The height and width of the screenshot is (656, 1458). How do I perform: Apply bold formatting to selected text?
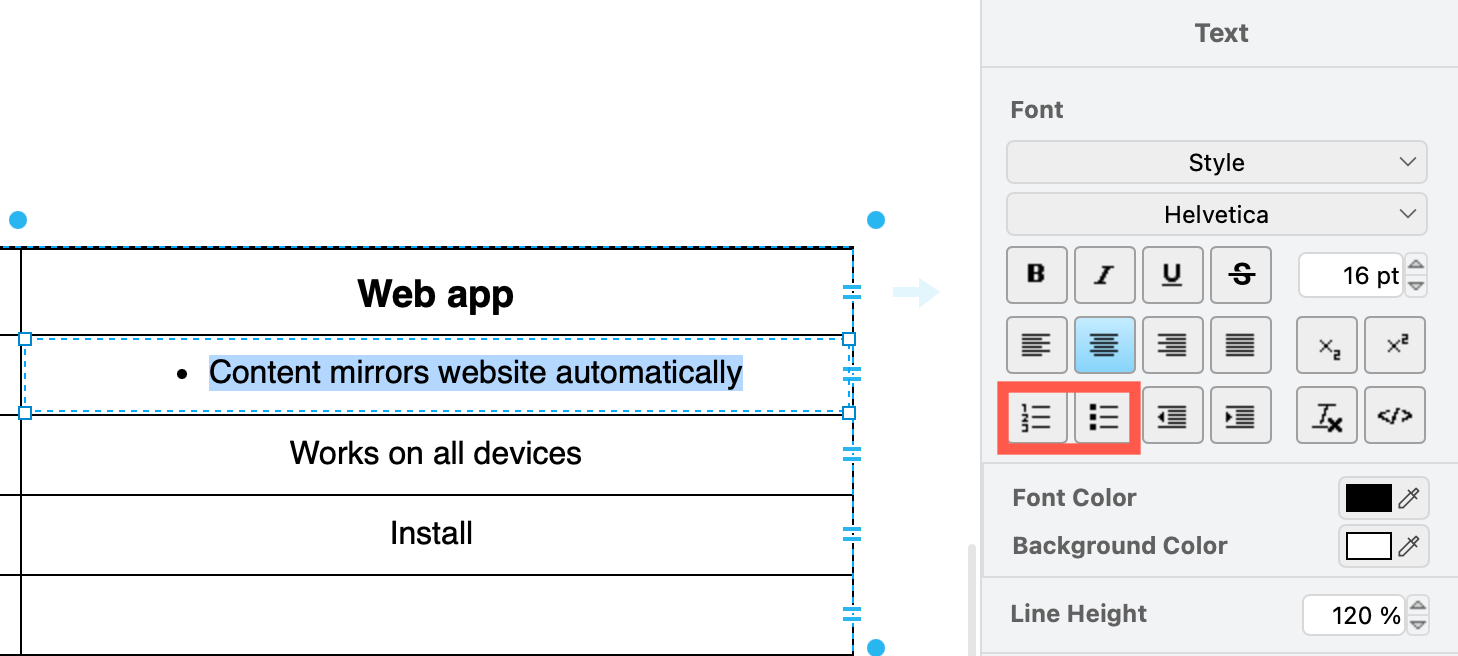[x=1036, y=275]
